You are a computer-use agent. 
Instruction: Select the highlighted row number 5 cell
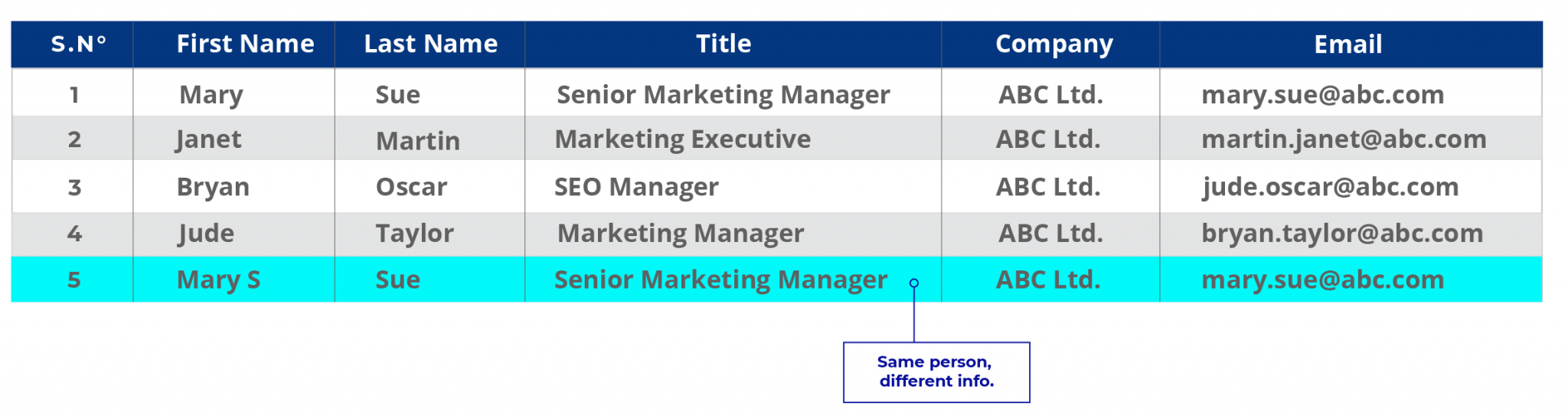(73, 280)
